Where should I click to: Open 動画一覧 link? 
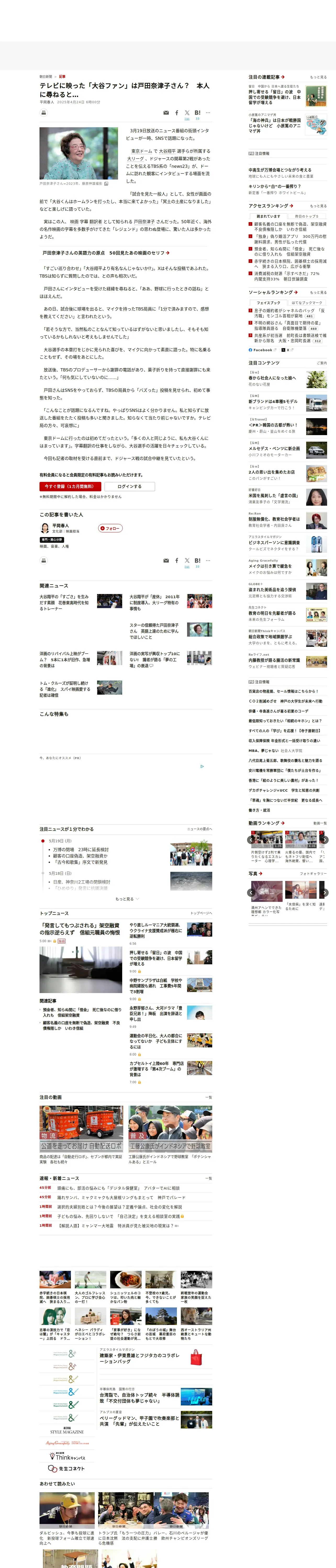pyautogui.click(x=320, y=823)
